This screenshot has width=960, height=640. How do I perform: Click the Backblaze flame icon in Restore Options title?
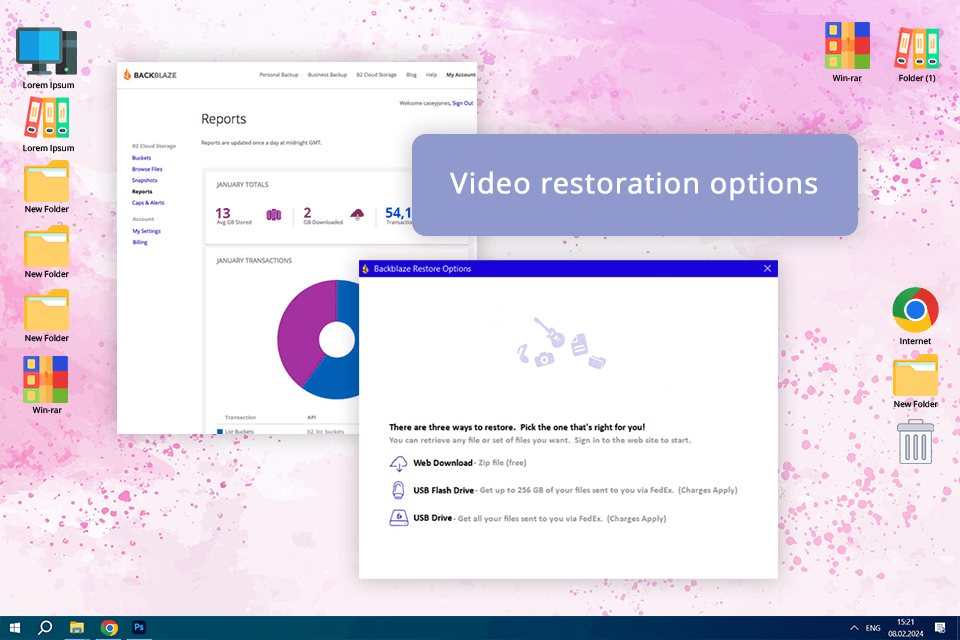[366, 269]
